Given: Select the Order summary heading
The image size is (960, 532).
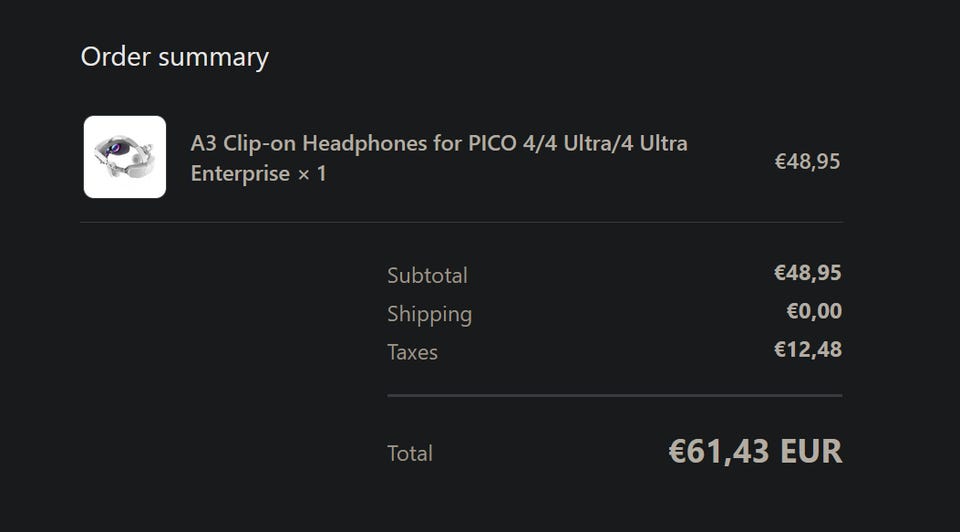Looking at the screenshot, I should (x=174, y=57).
